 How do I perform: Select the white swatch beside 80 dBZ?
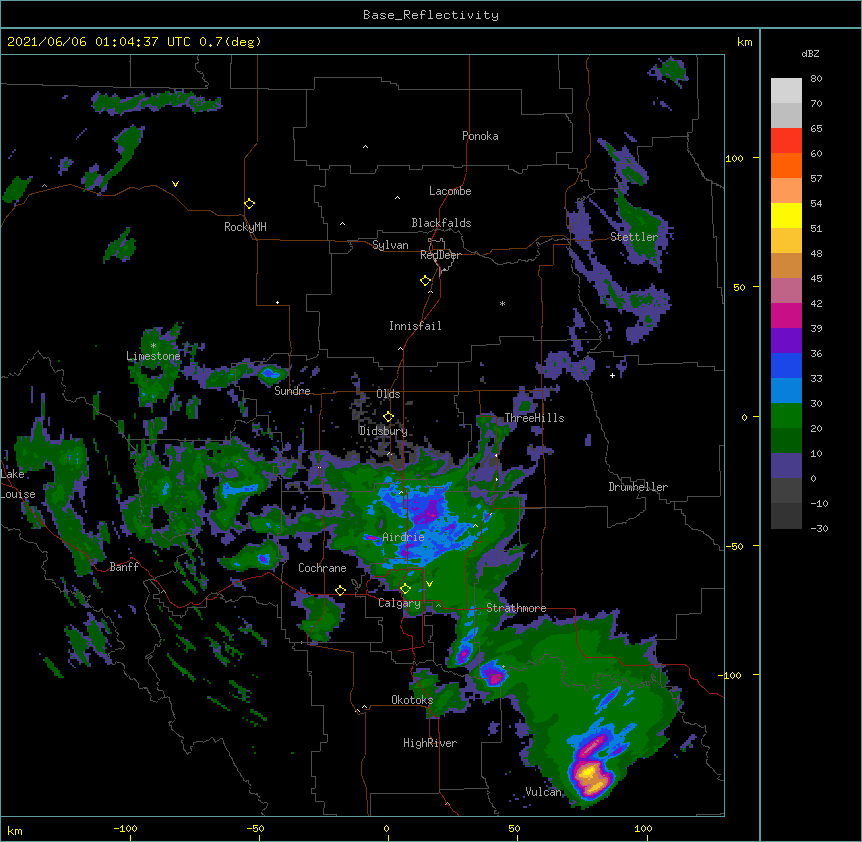pyautogui.click(x=786, y=91)
